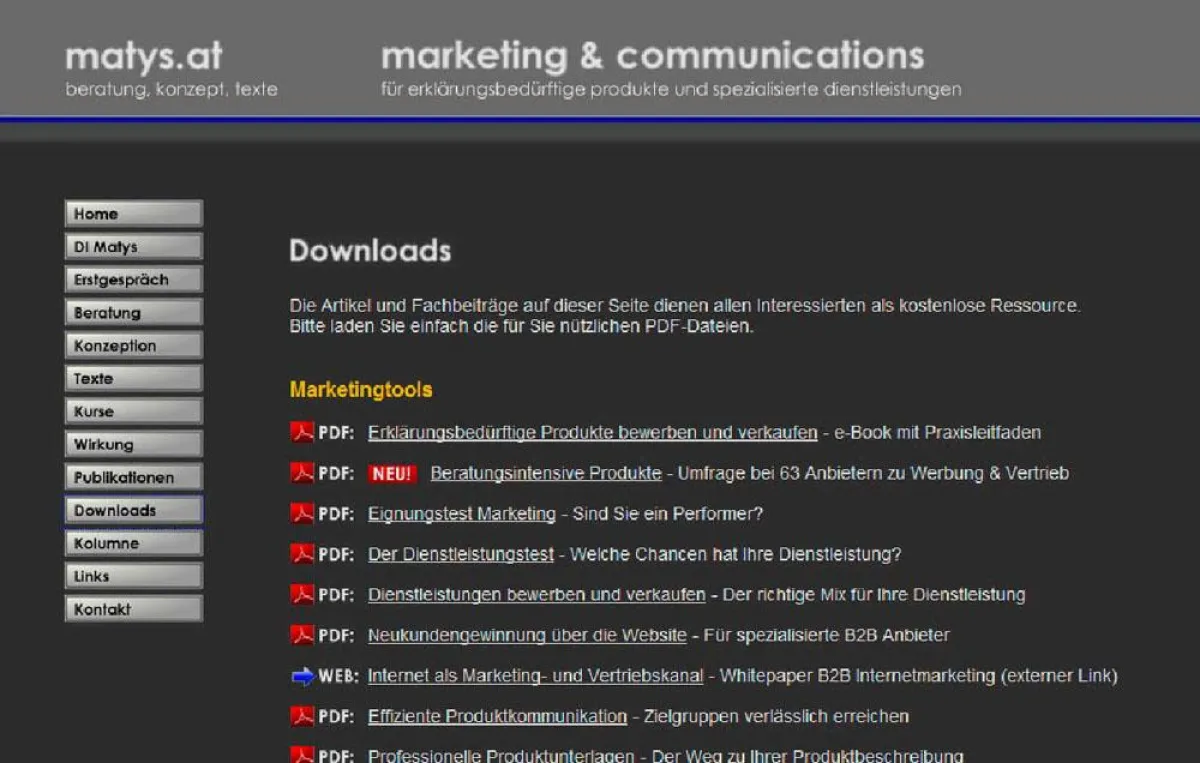Click the Dienstleistungen bewerben und verkaufen link
Image resolution: width=1200 pixels, height=763 pixels.
pyautogui.click(x=535, y=594)
